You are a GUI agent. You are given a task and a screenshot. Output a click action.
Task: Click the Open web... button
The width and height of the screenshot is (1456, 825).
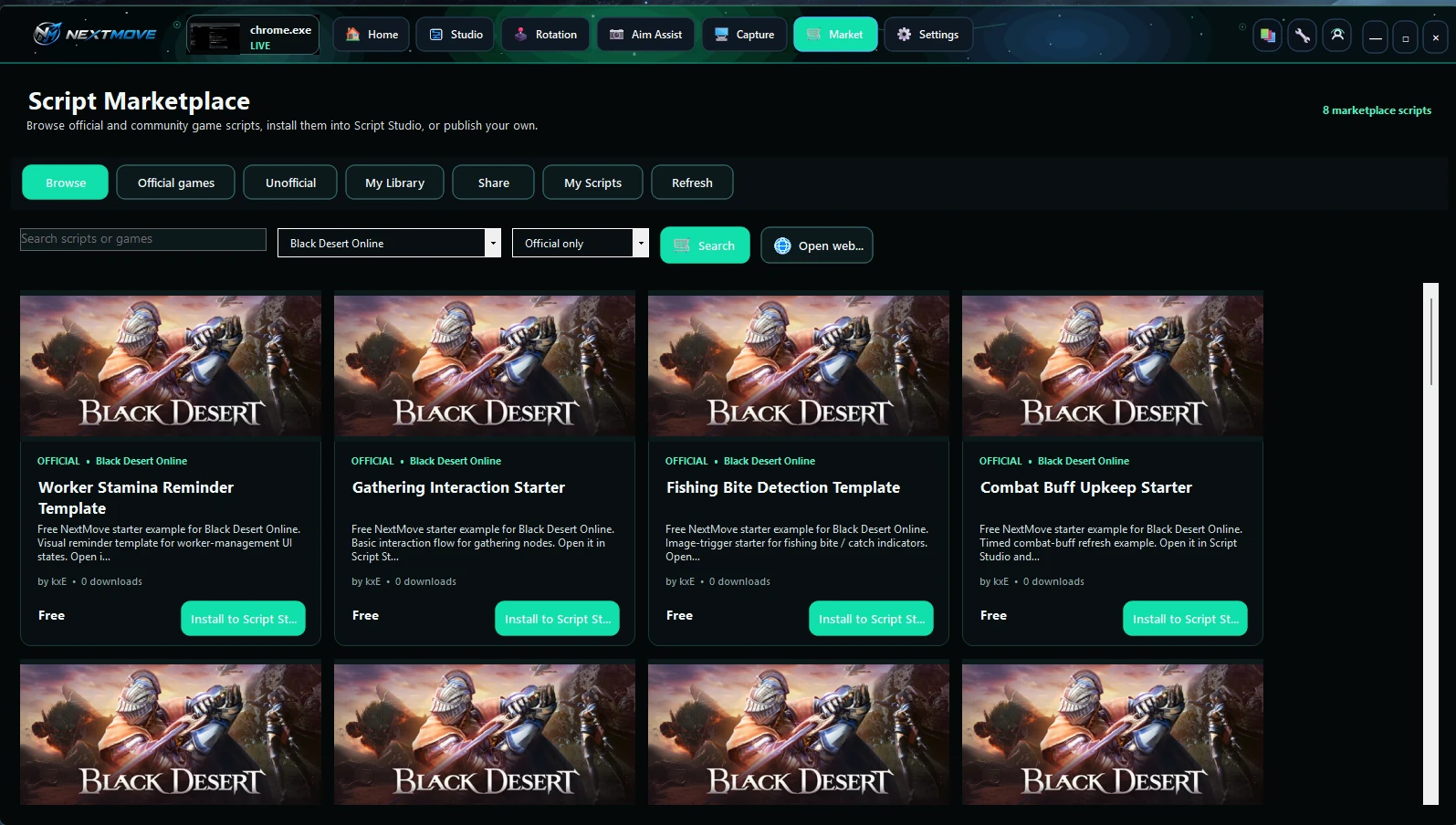pos(817,245)
